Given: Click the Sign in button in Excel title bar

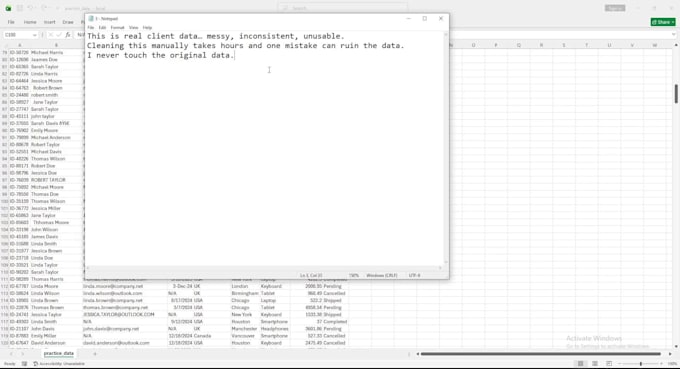Looking at the screenshot, I should click(615, 8).
